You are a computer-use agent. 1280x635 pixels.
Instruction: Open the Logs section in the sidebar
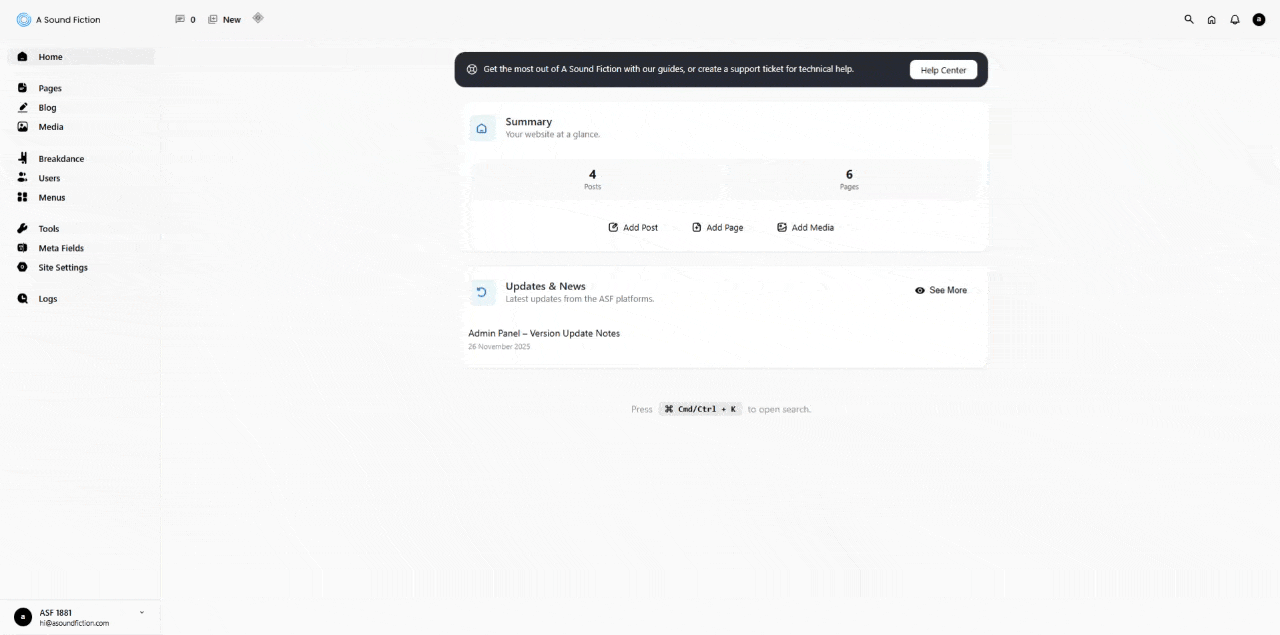47,298
